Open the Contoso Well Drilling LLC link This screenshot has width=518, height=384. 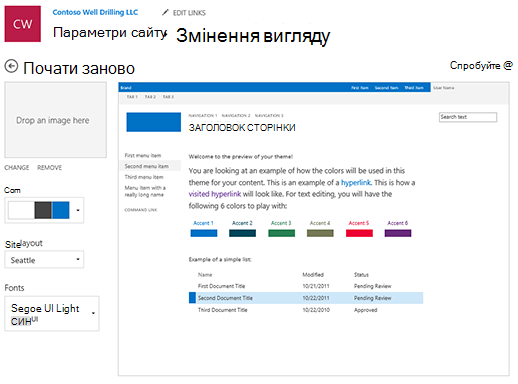[x=95, y=12]
